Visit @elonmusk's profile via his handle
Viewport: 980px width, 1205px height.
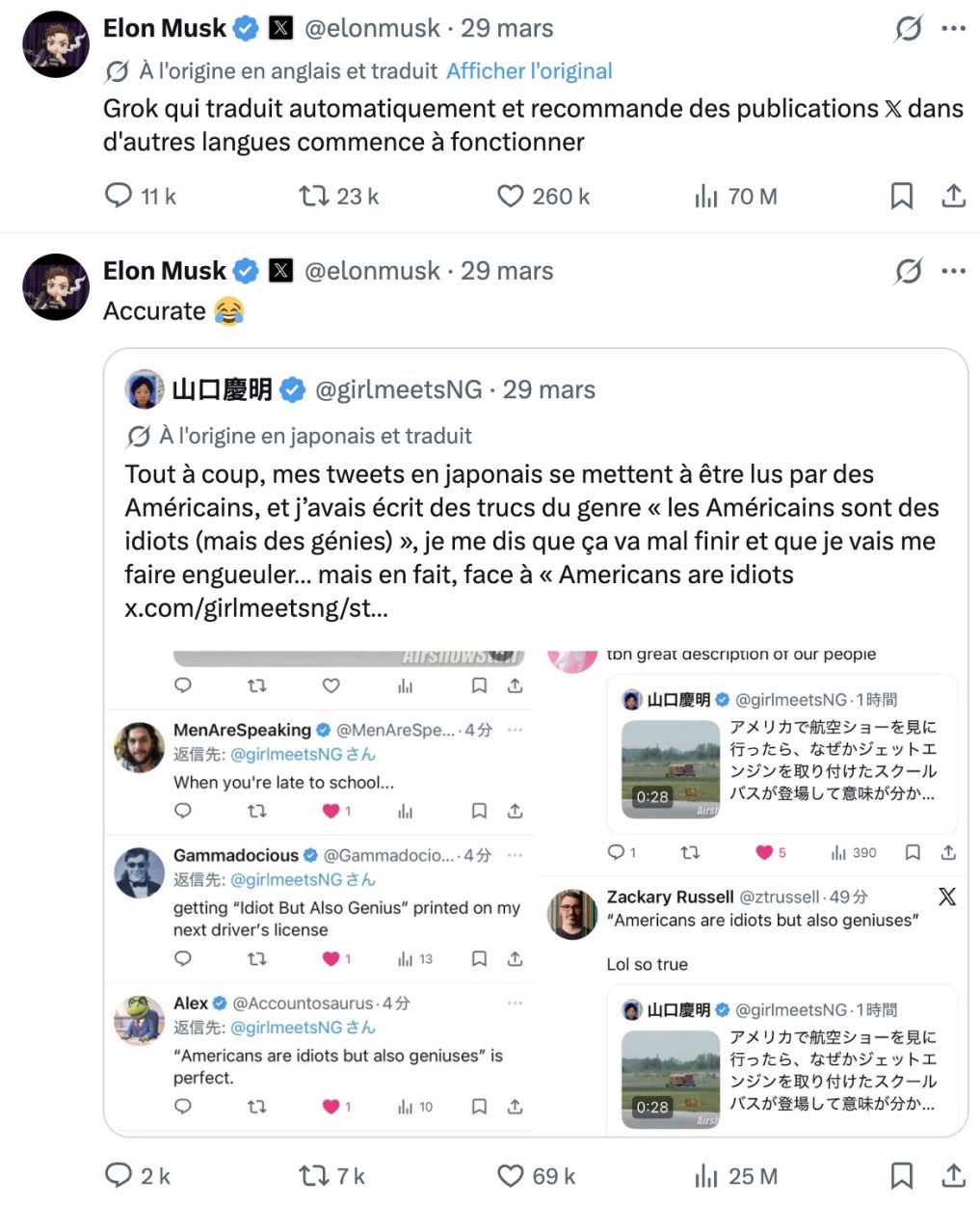(371, 28)
